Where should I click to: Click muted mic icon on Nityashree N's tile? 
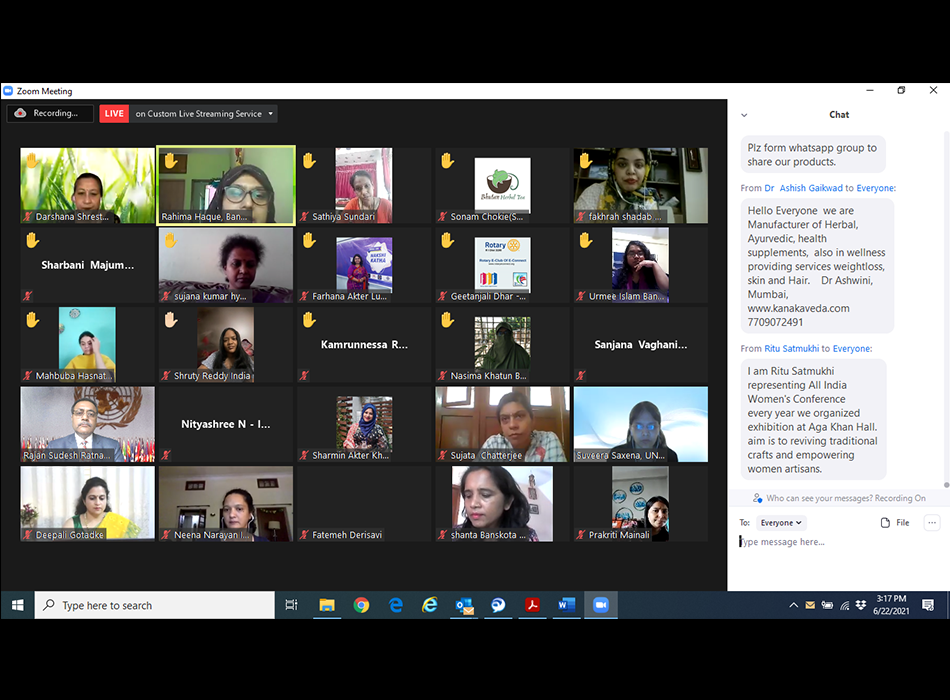coord(166,455)
